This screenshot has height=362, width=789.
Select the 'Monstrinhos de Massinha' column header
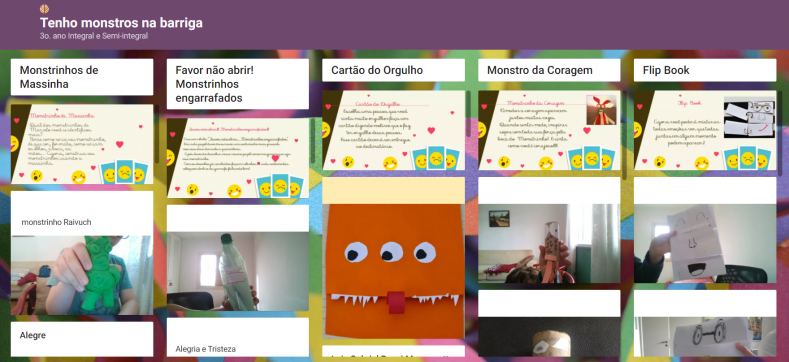pos(82,77)
